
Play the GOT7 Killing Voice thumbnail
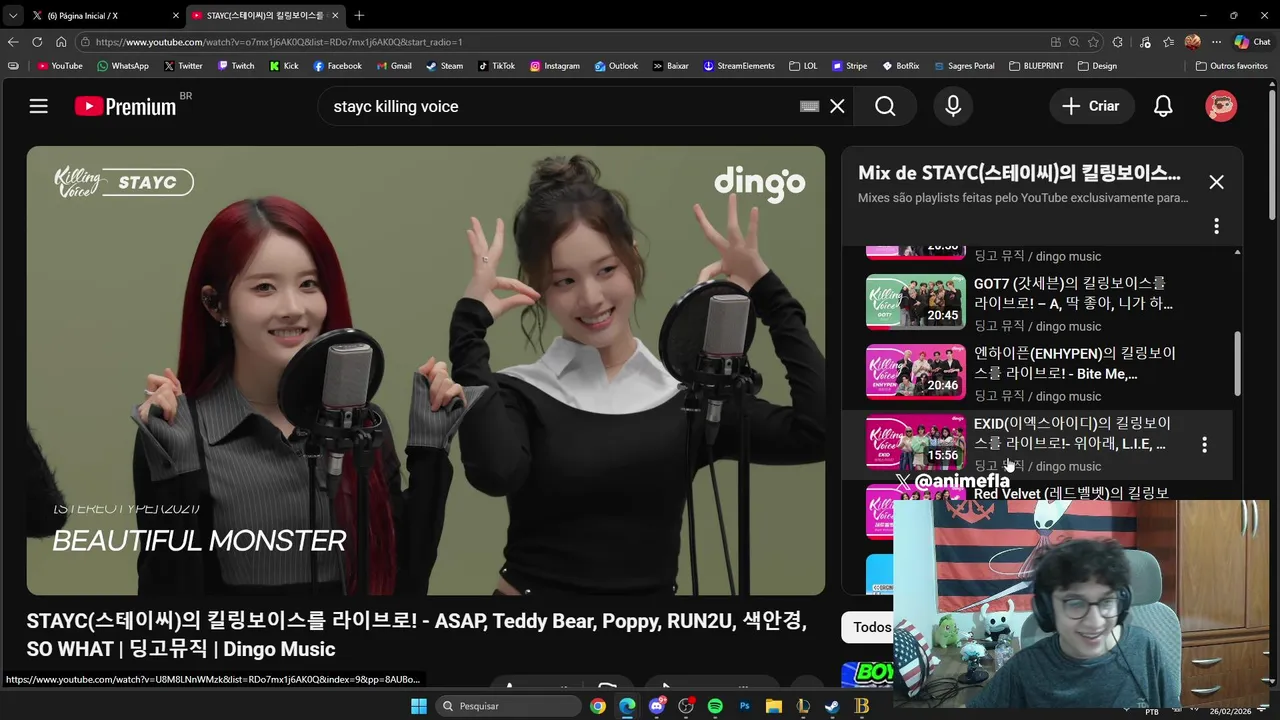coord(915,302)
